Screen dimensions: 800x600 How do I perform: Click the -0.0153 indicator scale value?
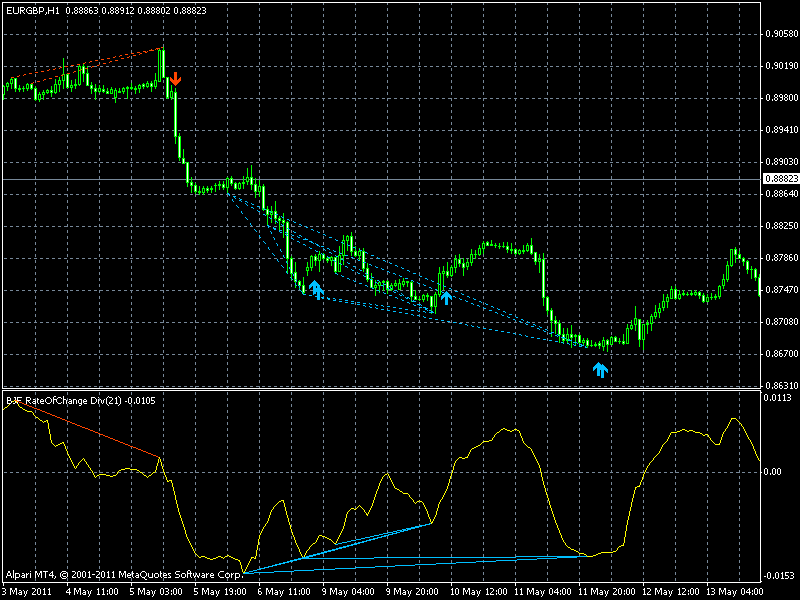coord(778,576)
